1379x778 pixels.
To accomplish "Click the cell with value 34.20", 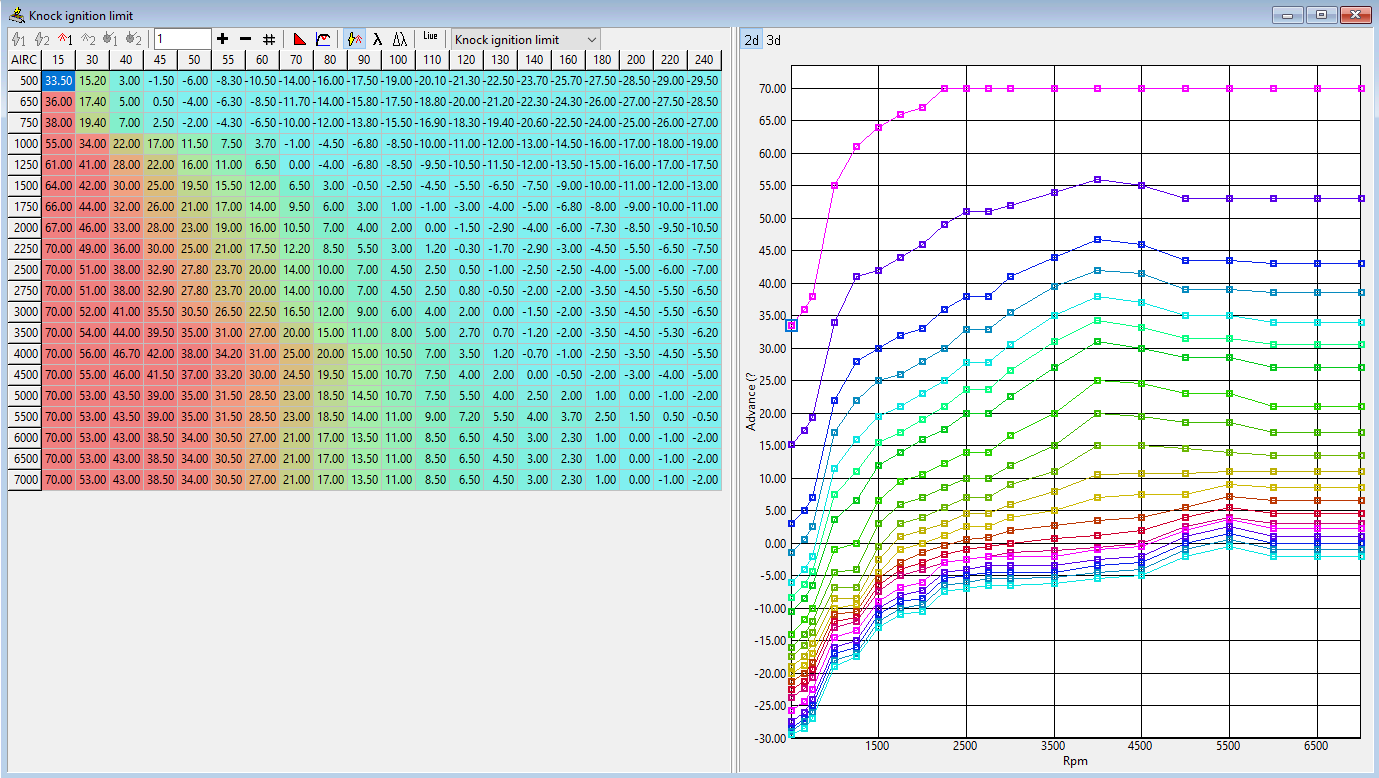I will [228, 353].
